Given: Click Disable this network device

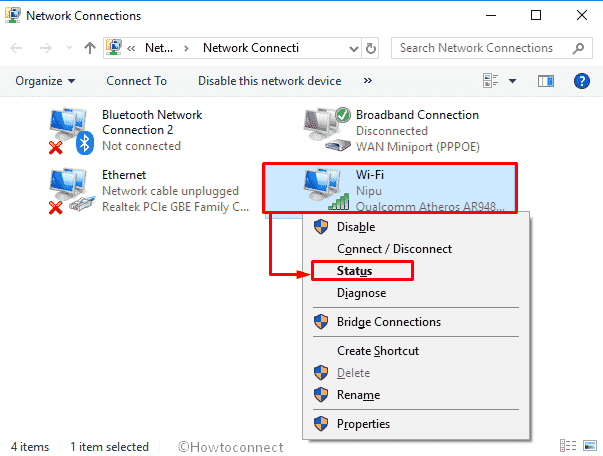Looking at the screenshot, I should (x=270, y=81).
